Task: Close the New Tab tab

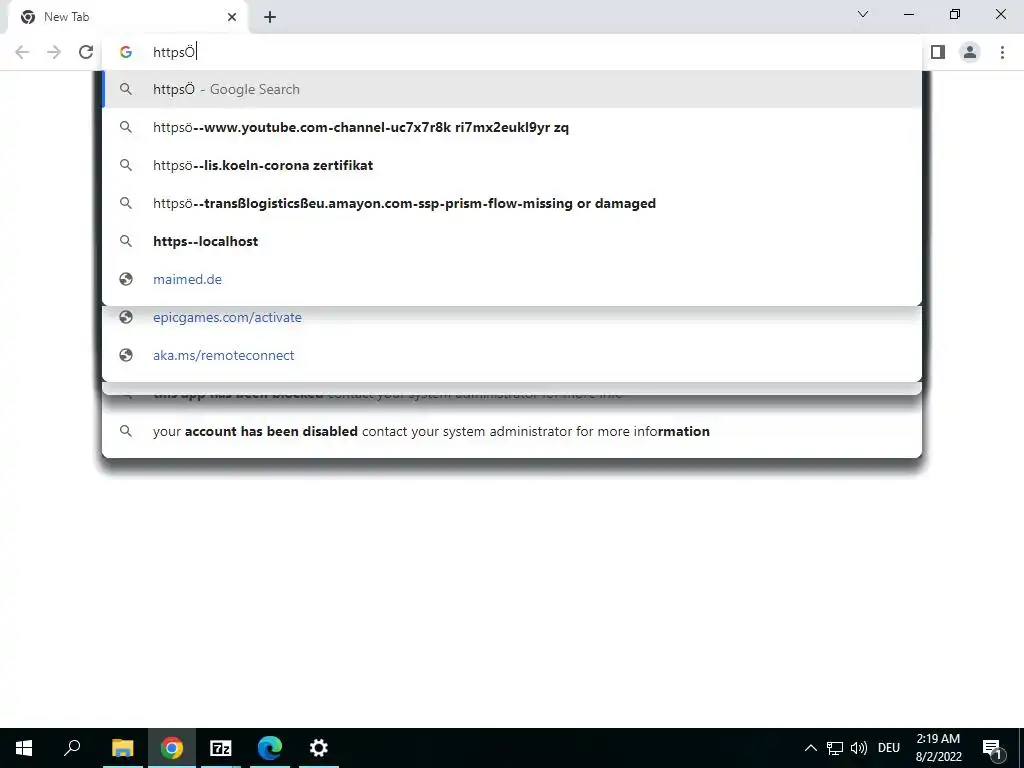Action: (x=232, y=17)
